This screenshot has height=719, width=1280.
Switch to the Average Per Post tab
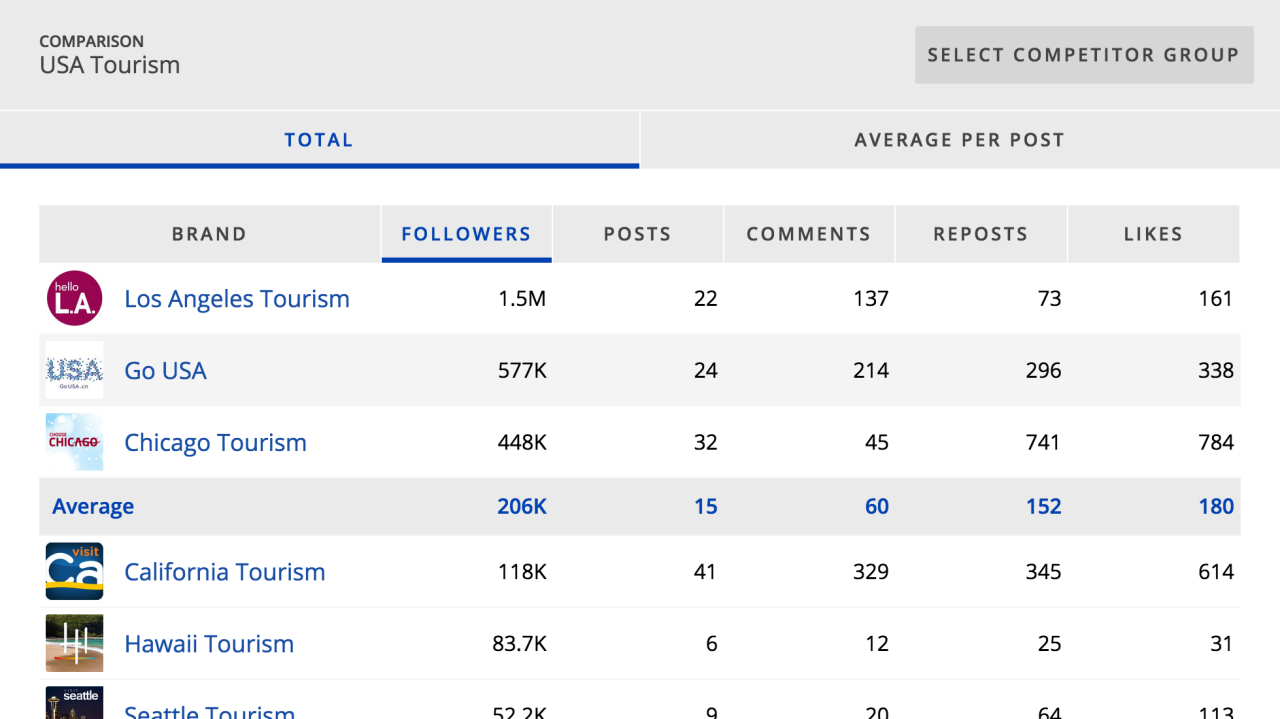point(959,140)
